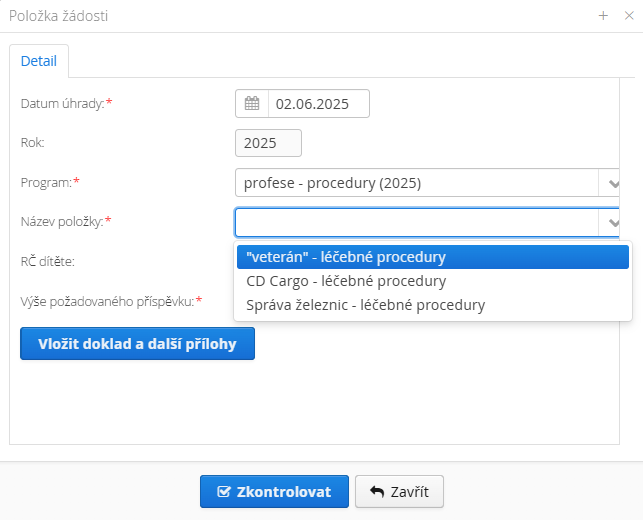Image resolution: width=643 pixels, height=520 pixels.
Task: Open the Program combo box text area
Action: coord(417,182)
